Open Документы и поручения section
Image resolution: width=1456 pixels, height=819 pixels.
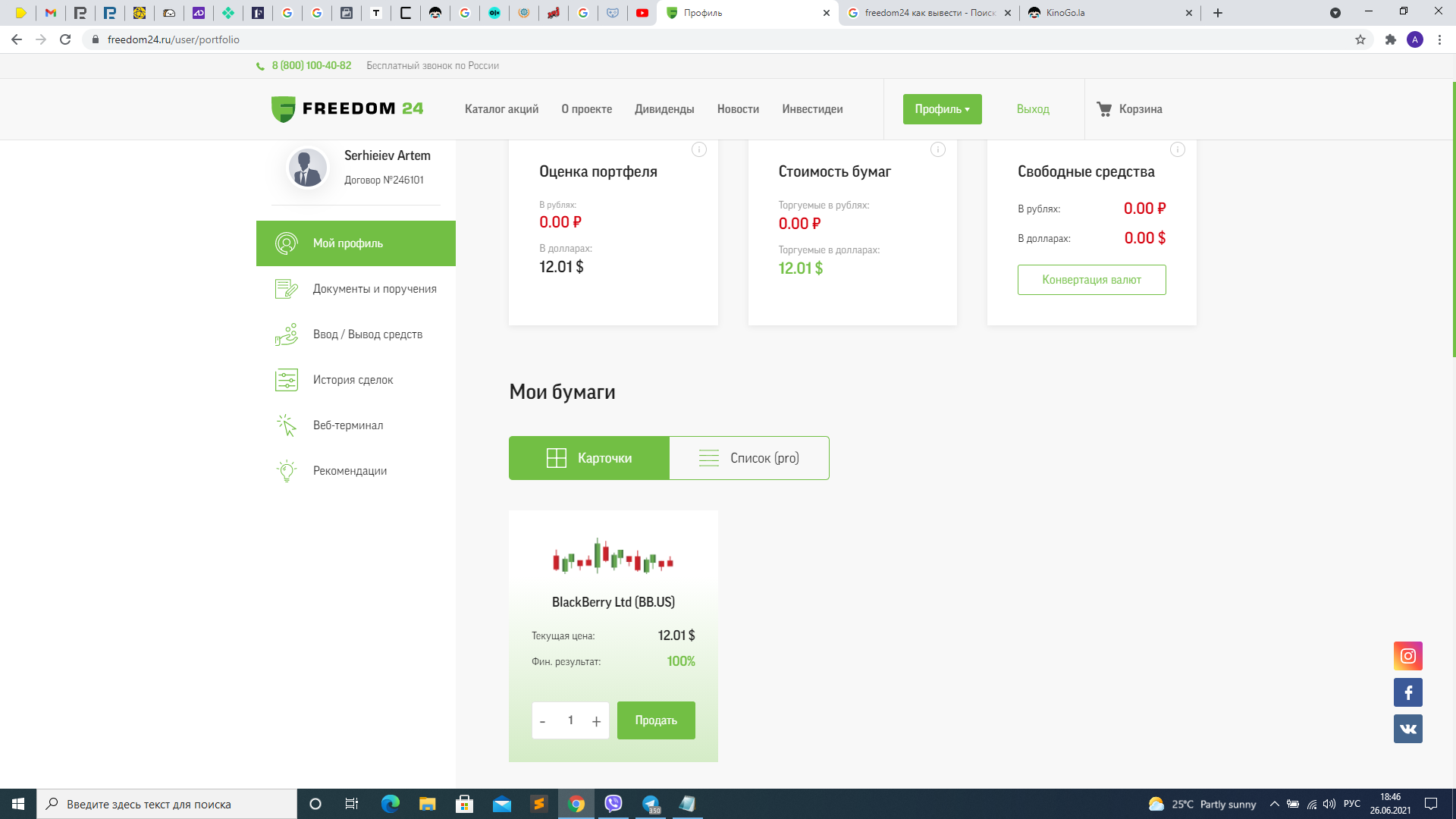tap(356, 289)
